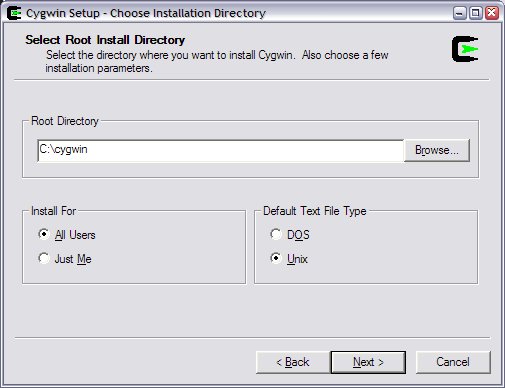Cancel the Cygwin installation

tap(453, 362)
